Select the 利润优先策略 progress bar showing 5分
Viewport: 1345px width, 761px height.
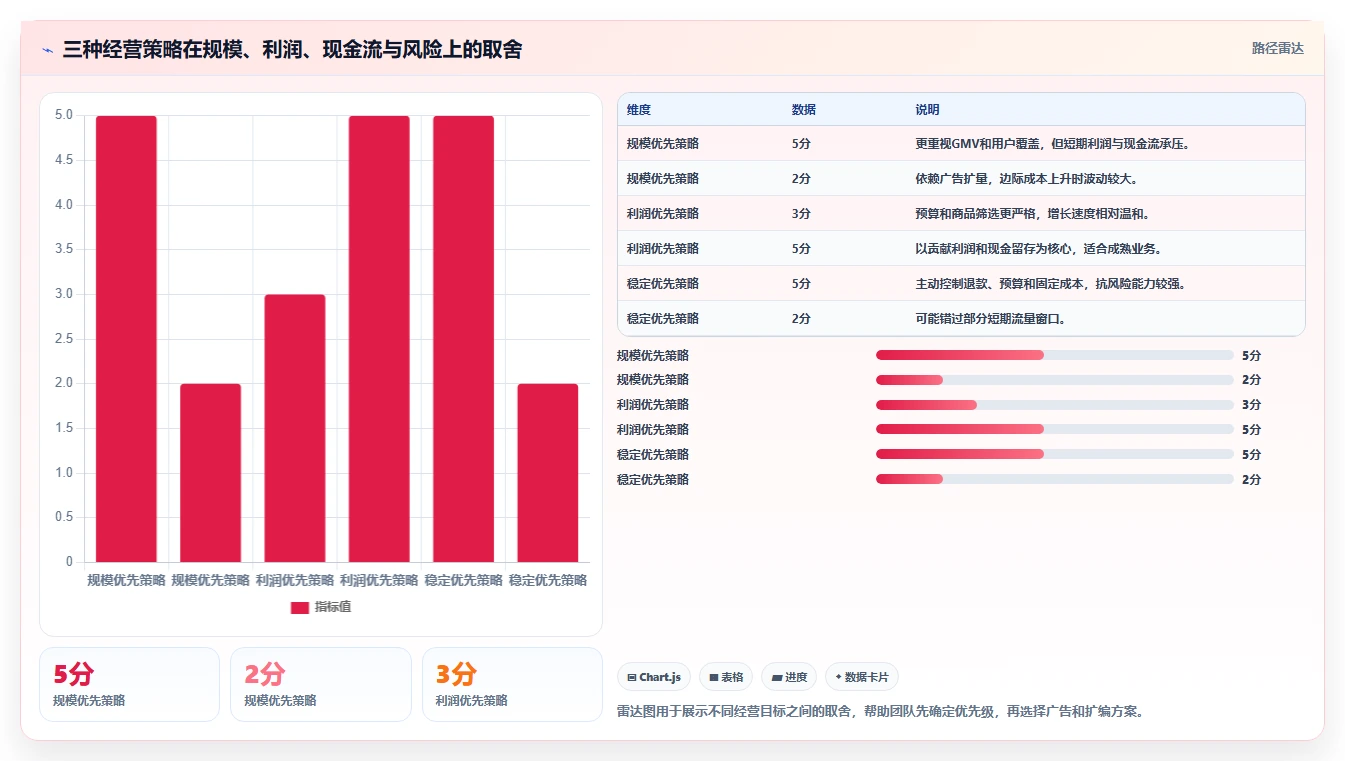(x=1054, y=430)
